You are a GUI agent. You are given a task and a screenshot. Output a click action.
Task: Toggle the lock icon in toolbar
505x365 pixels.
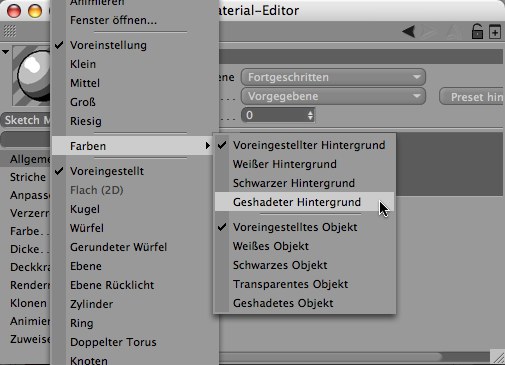coord(477,32)
